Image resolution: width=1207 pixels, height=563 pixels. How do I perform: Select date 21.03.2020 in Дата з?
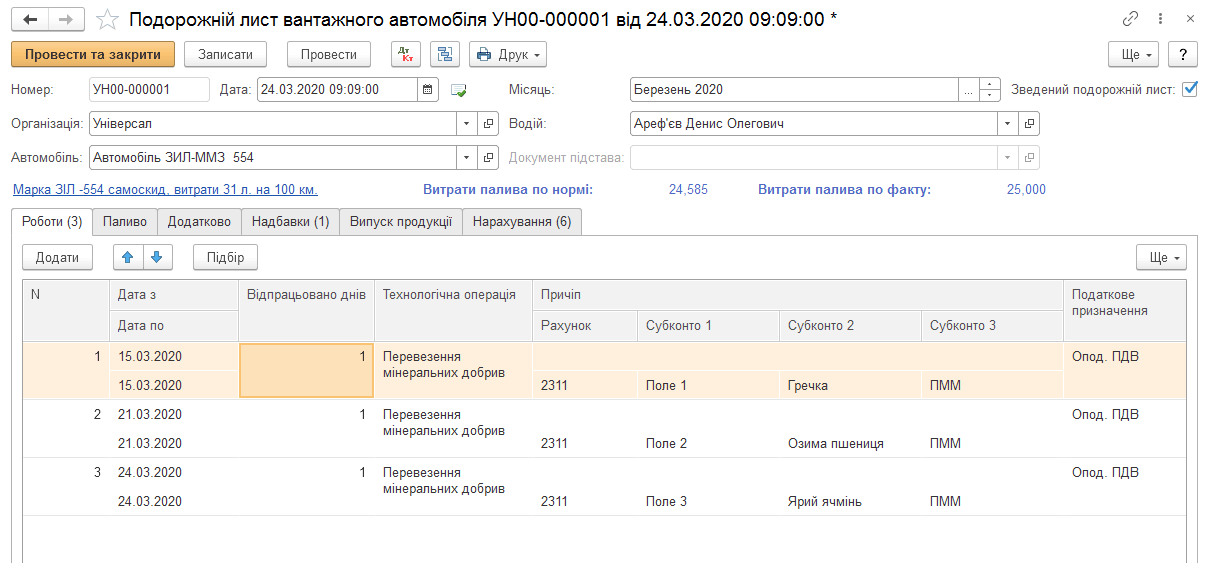point(173,414)
